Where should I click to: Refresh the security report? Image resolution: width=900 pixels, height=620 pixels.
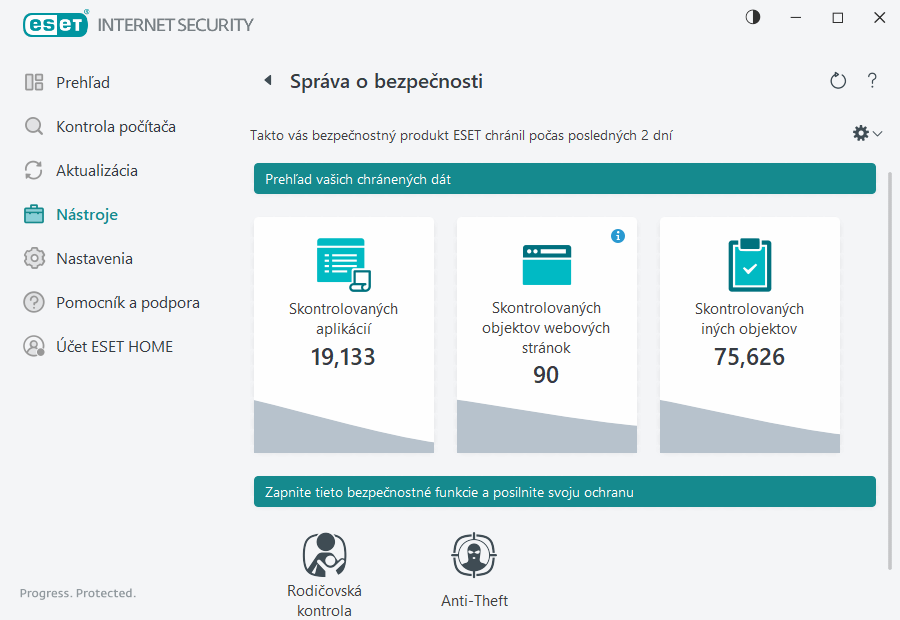coord(838,81)
